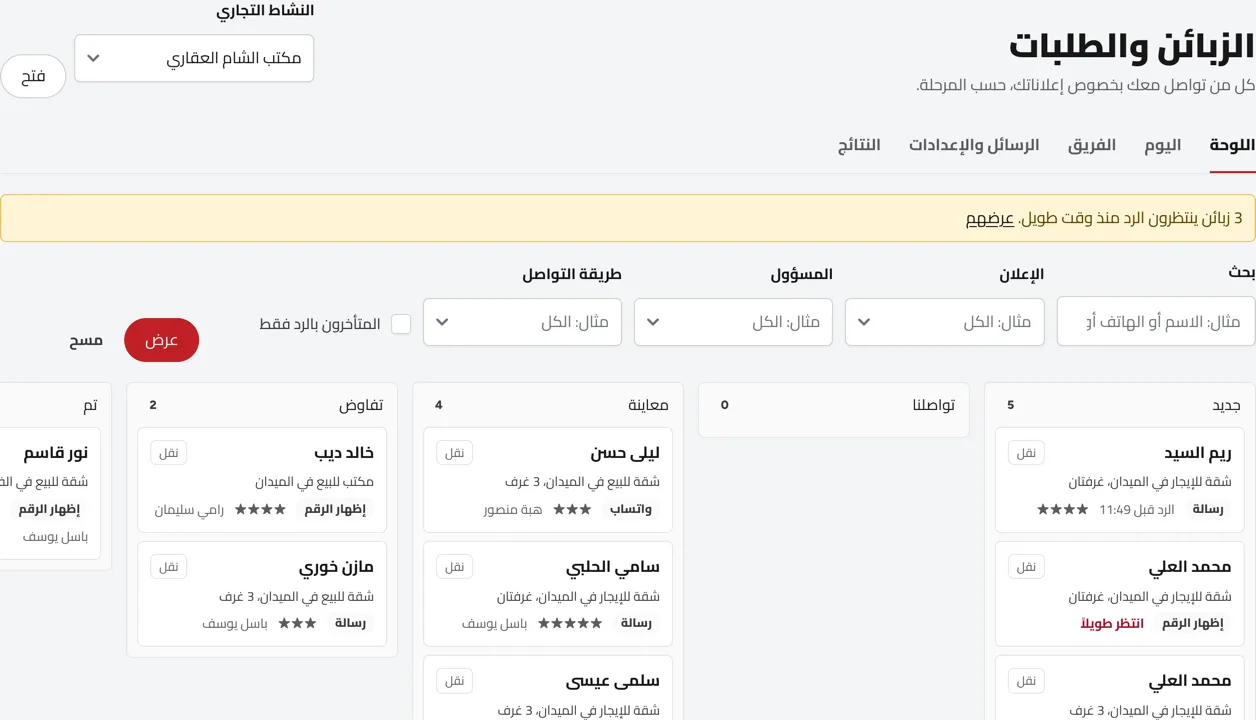Open customer name خالد ديب
Viewport: 1256px width, 720px height.
(x=344, y=453)
